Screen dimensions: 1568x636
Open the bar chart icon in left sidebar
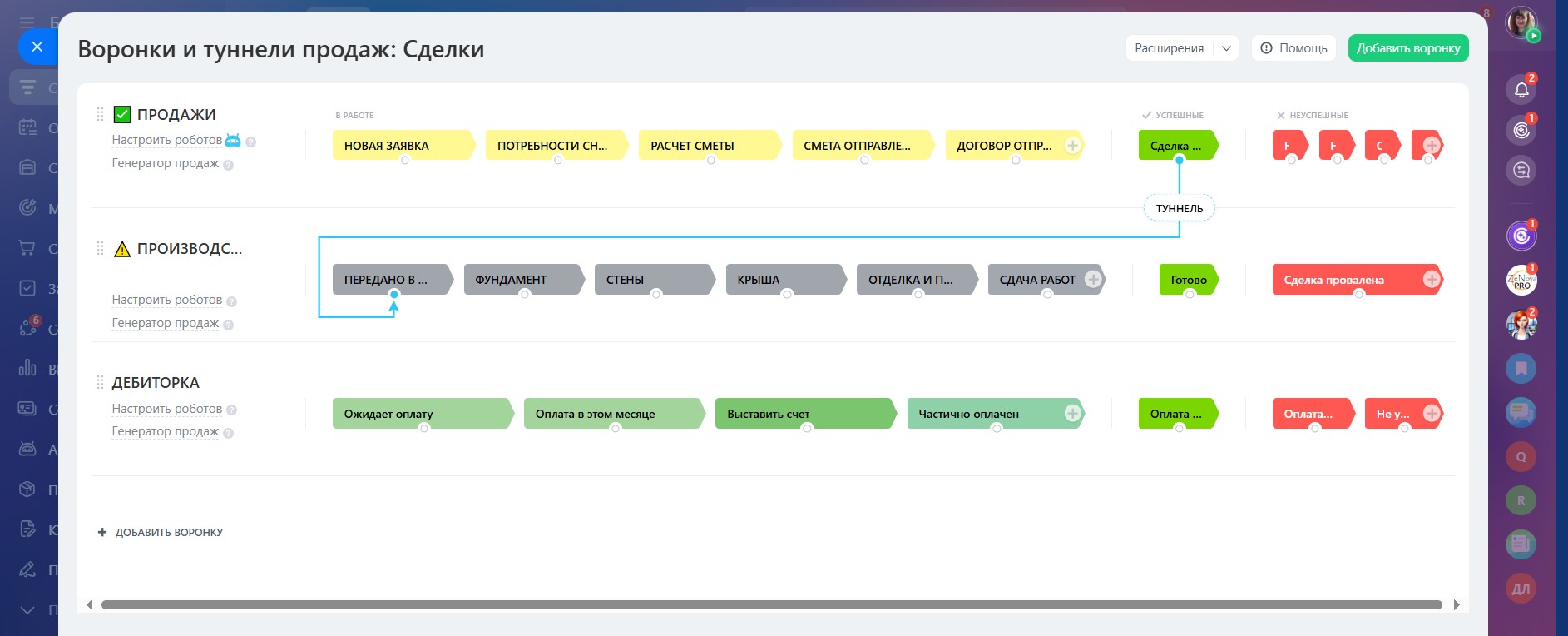pyautogui.click(x=27, y=368)
